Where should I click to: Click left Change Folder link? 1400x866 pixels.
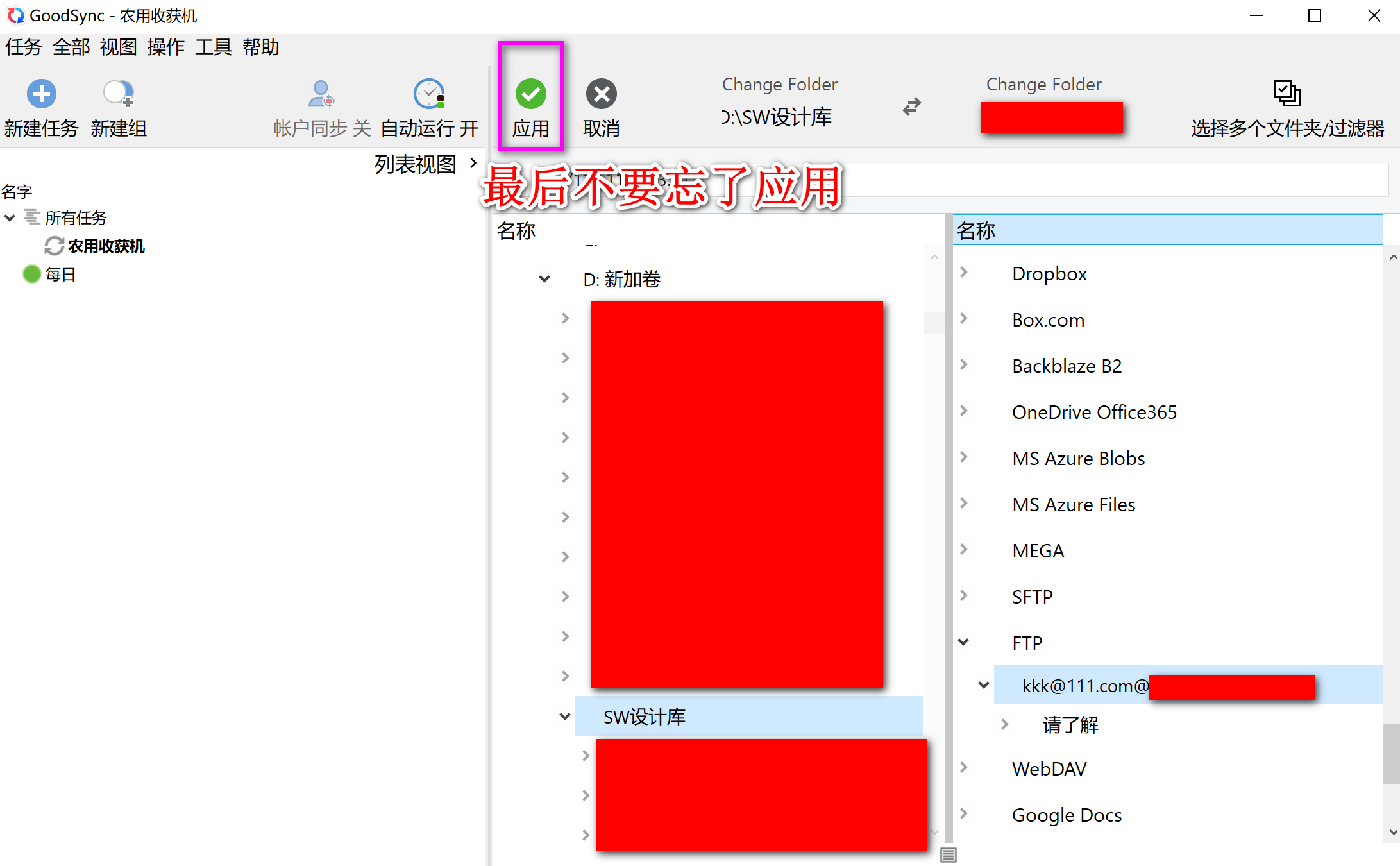tap(779, 85)
